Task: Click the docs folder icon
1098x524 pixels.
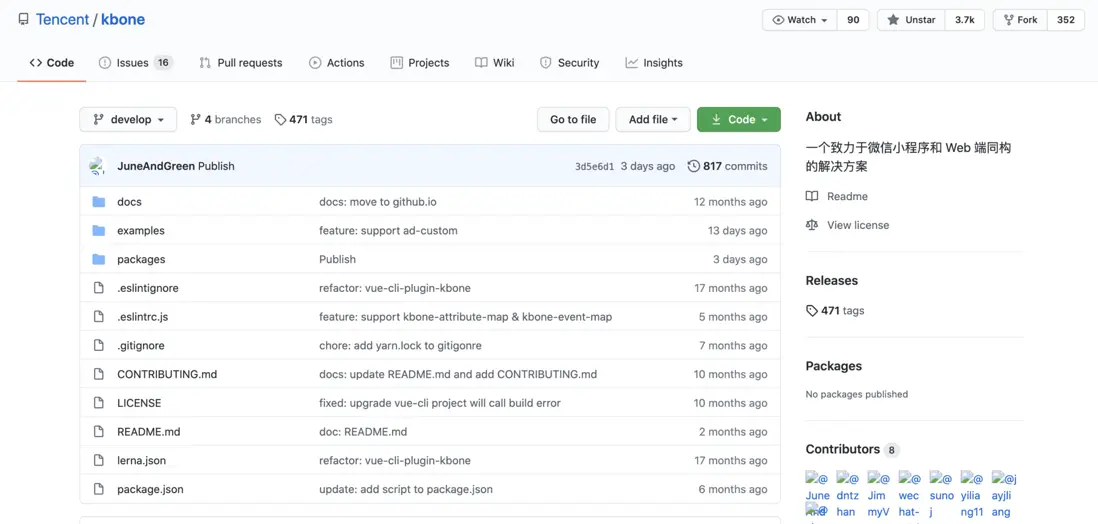Action: (x=98, y=202)
